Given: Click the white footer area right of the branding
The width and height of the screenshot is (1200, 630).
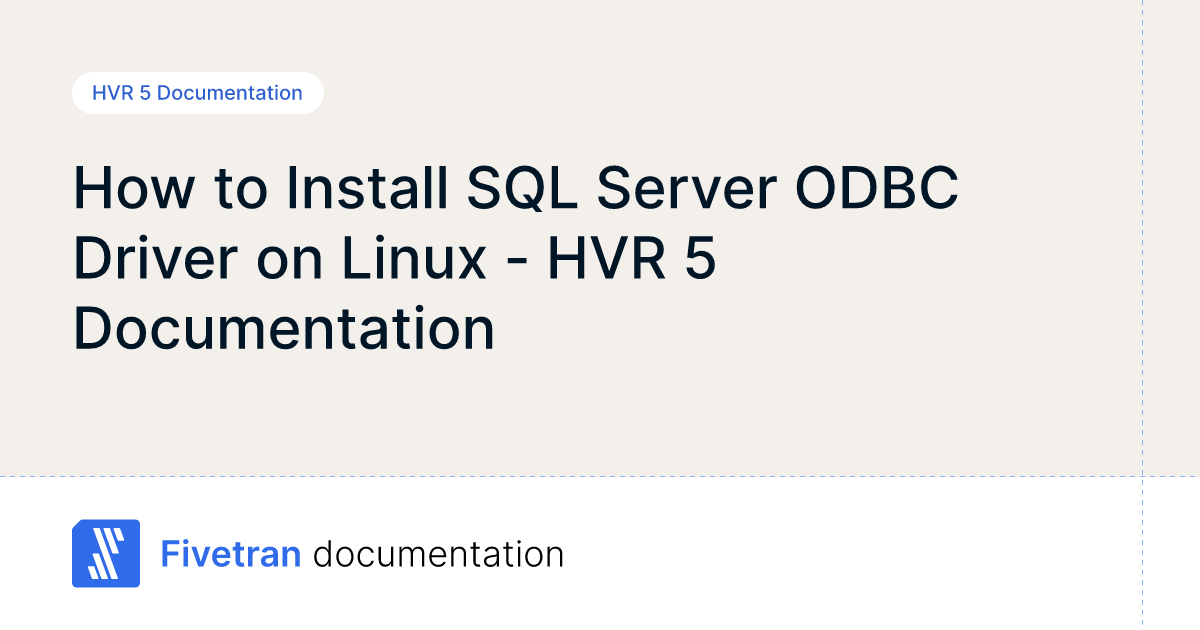Looking at the screenshot, I should coord(850,554).
